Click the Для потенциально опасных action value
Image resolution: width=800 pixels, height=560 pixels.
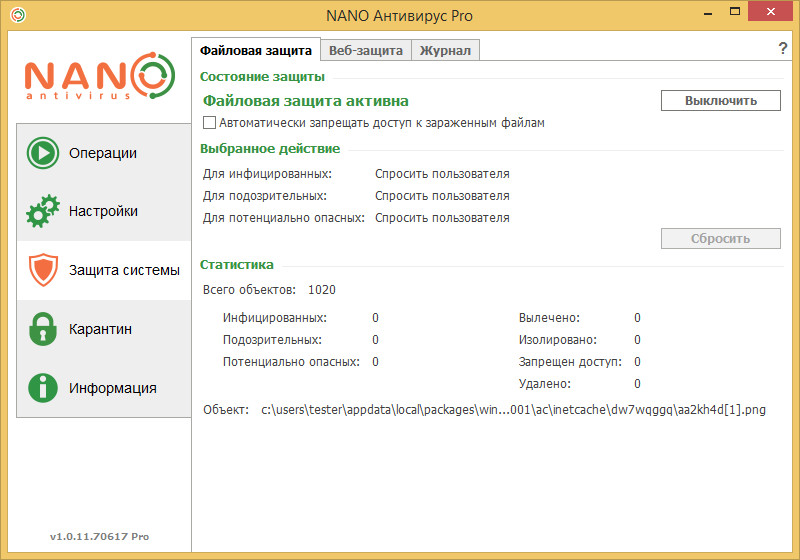tap(442, 218)
